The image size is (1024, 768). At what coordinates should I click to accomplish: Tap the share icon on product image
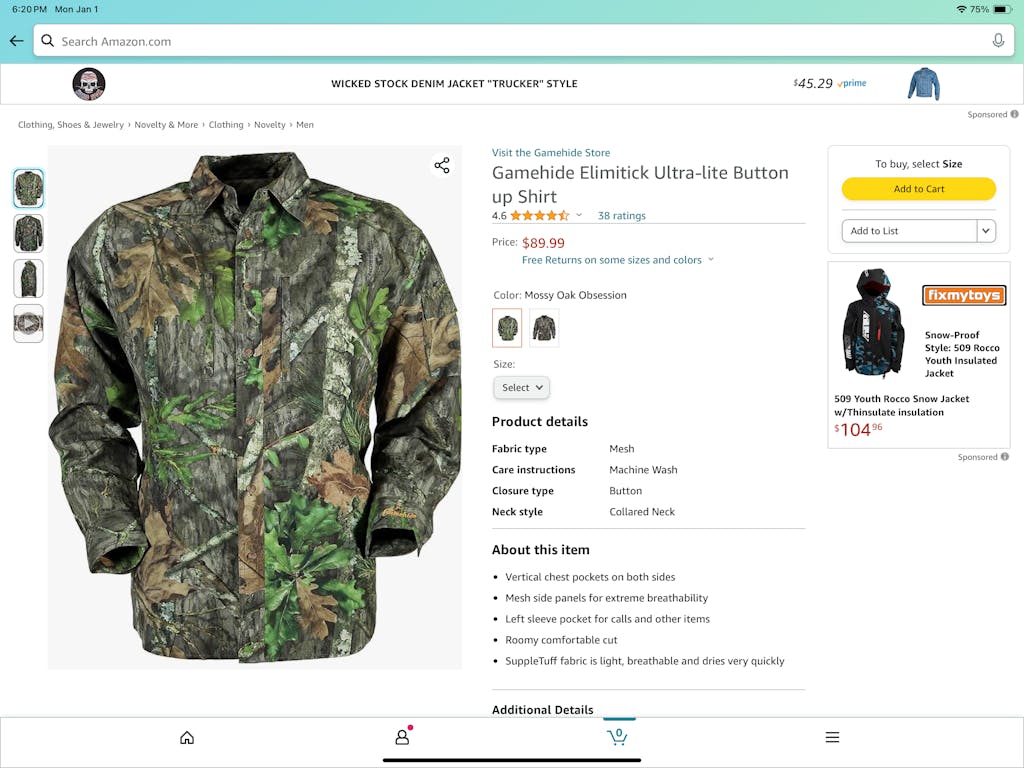442,166
